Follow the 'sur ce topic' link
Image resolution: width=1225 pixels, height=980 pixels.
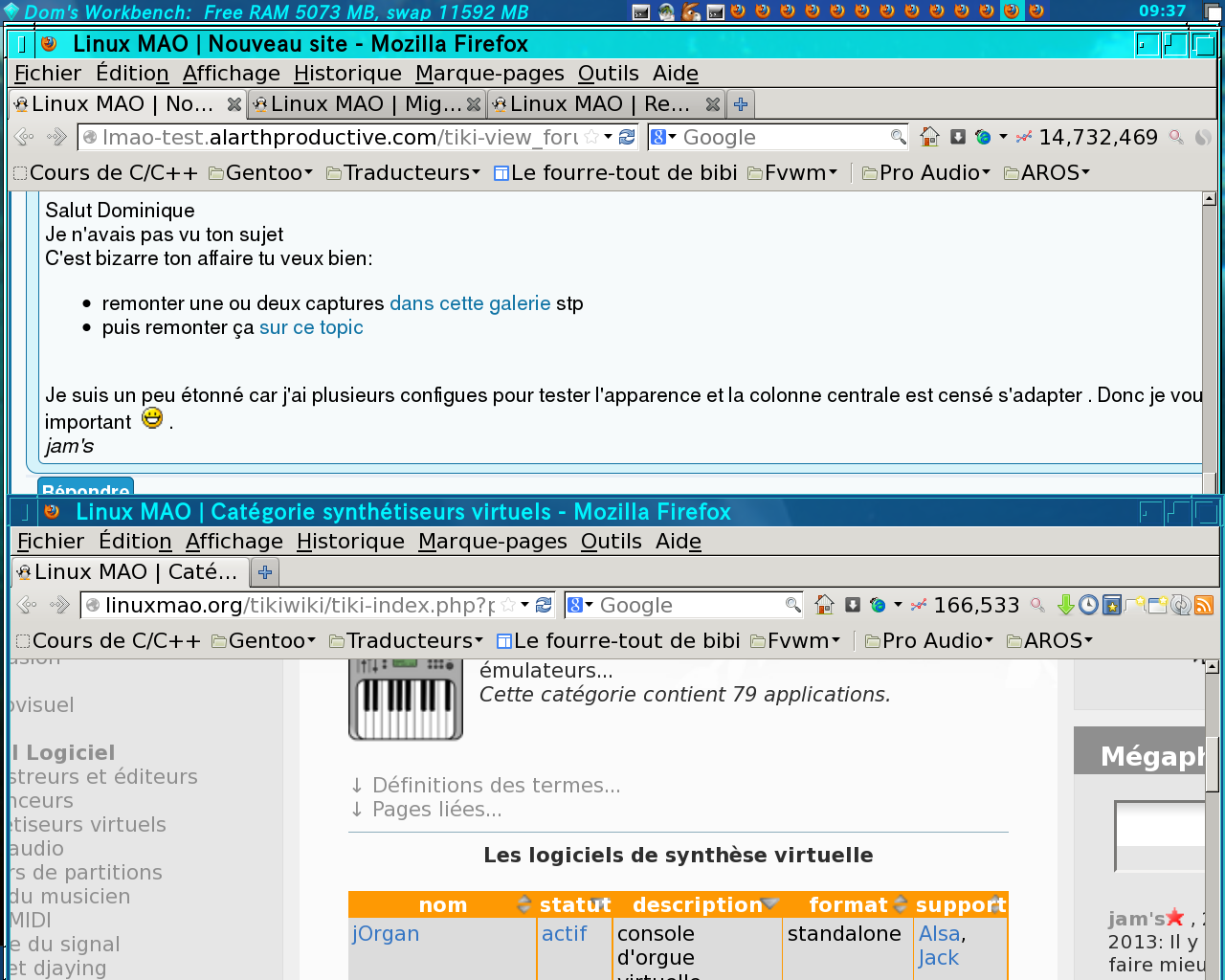click(311, 327)
